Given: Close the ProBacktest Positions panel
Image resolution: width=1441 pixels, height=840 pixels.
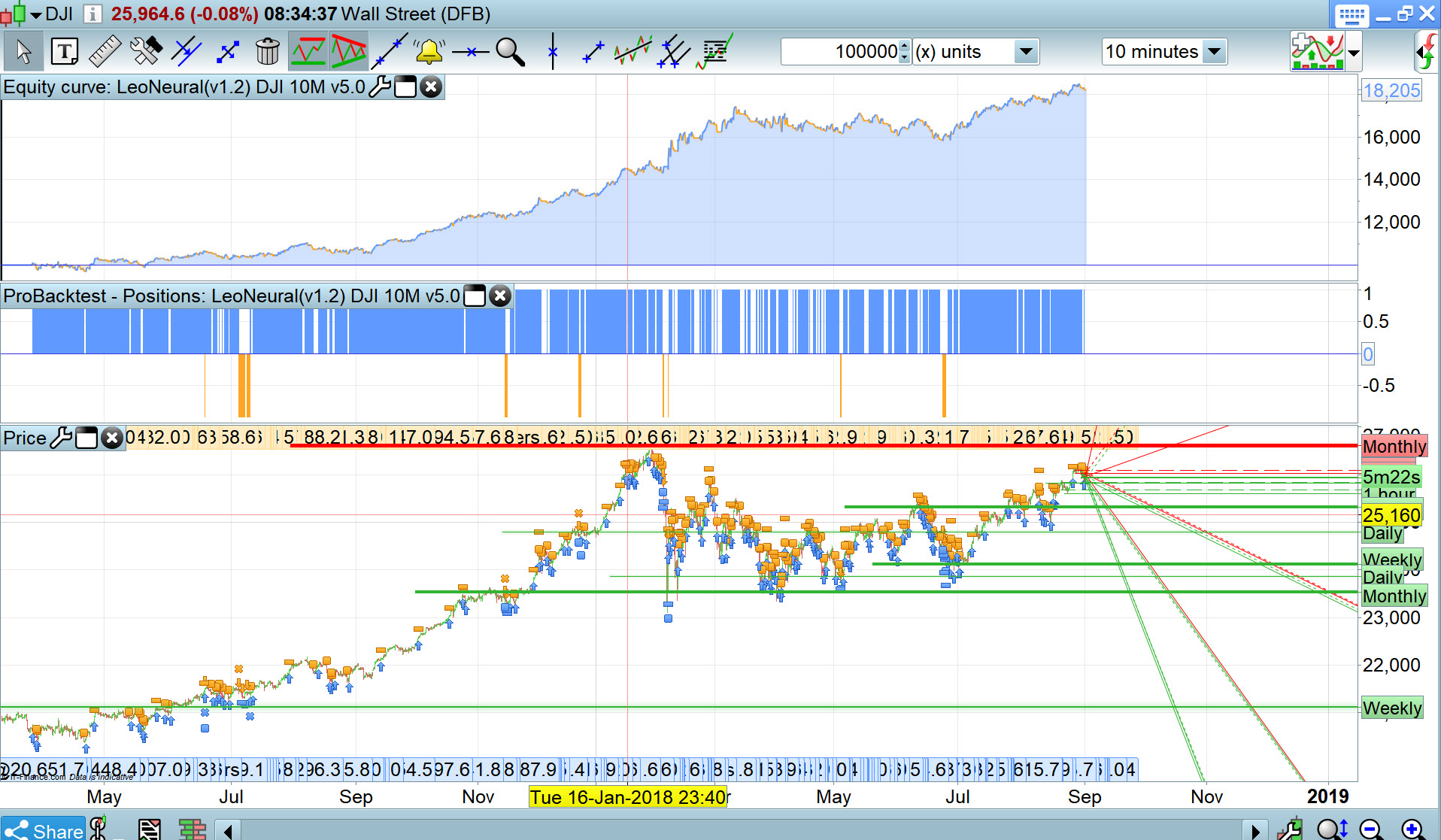Looking at the screenshot, I should click(500, 296).
